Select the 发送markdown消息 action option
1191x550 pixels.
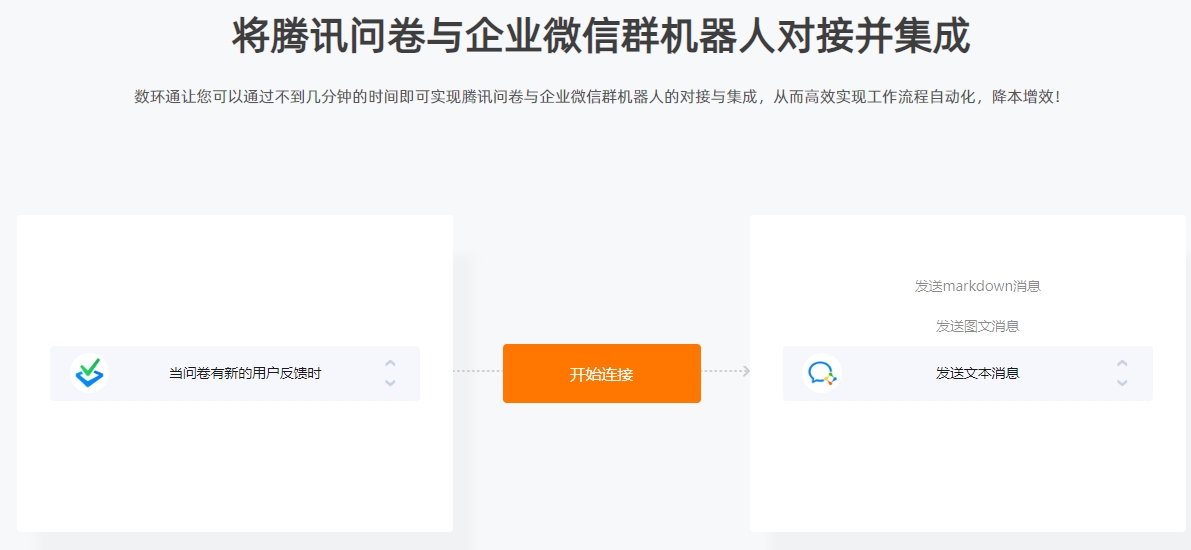[x=977, y=286]
